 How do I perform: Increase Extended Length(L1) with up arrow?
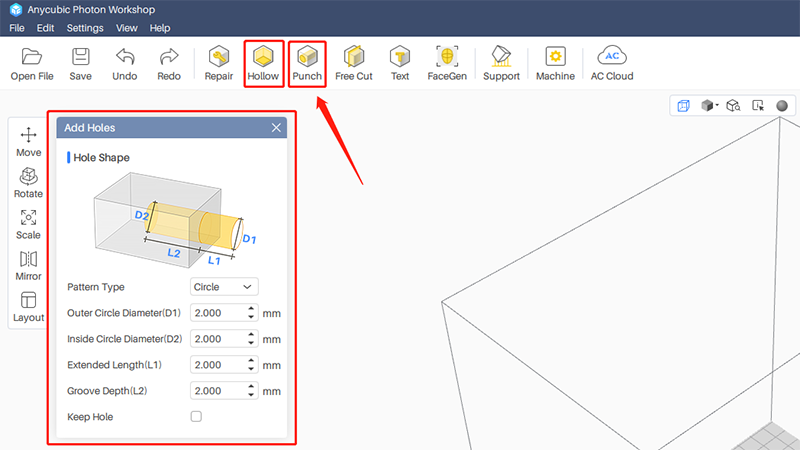251,361
